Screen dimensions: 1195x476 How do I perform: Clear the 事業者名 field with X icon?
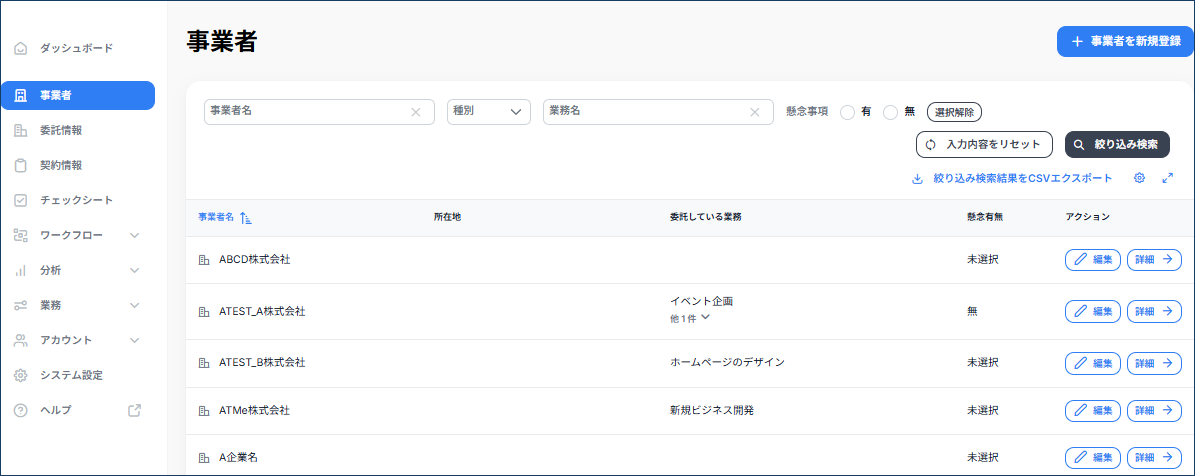(x=416, y=112)
